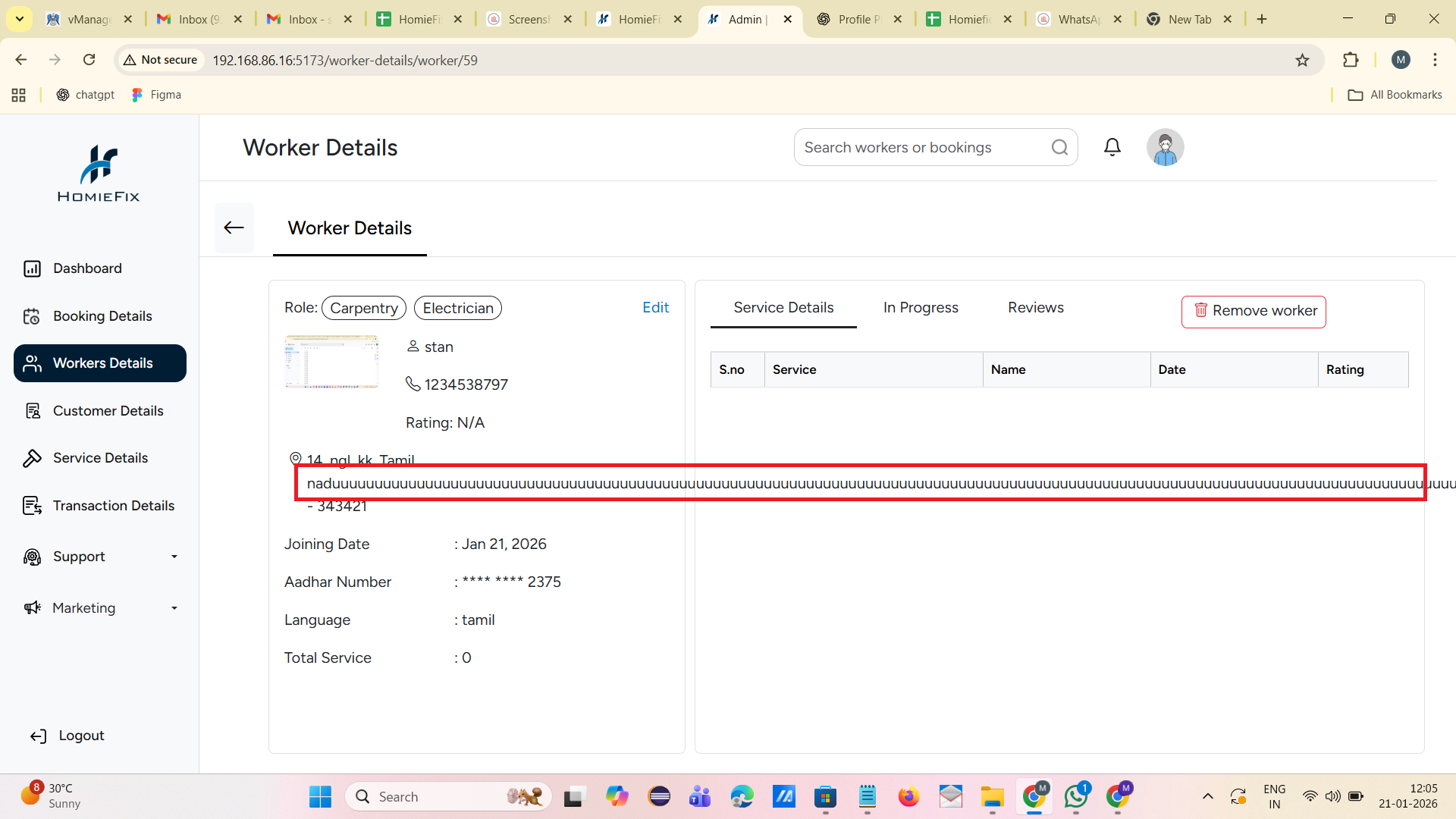Click the worker profile thumbnail image
The image size is (1456, 819).
[331, 362]
